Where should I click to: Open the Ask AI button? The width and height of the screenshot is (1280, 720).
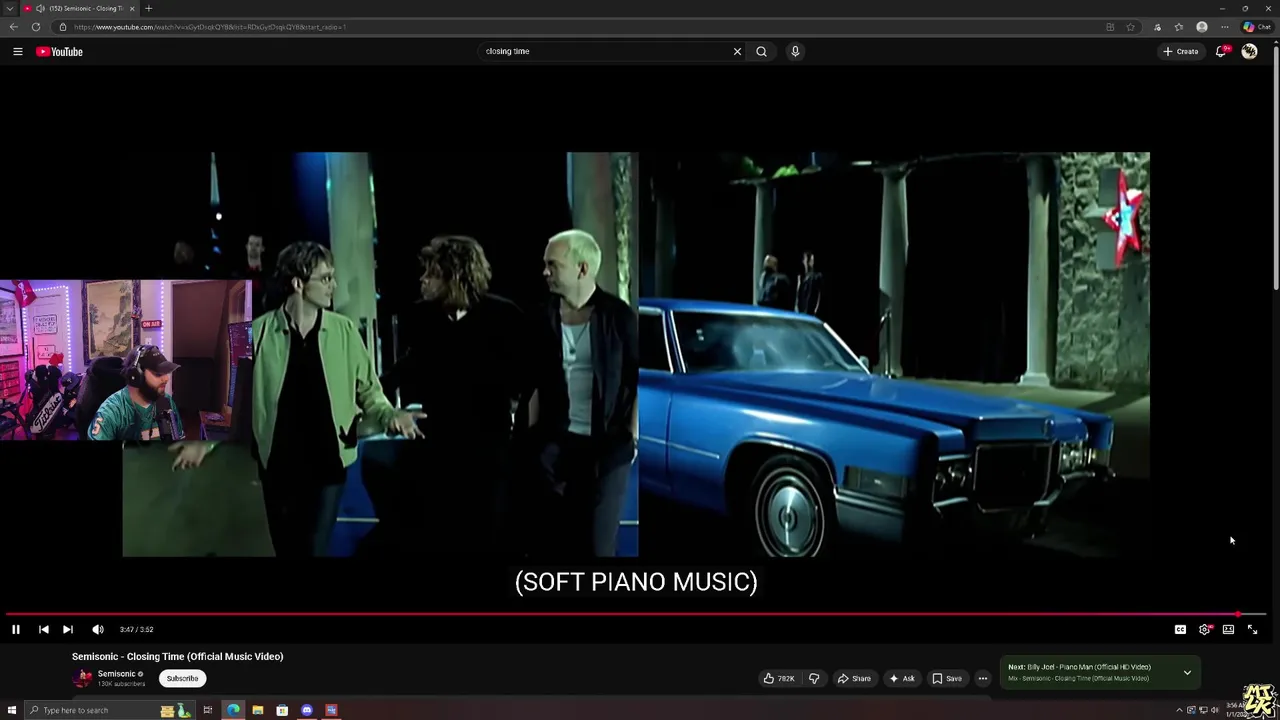point(902,678)
